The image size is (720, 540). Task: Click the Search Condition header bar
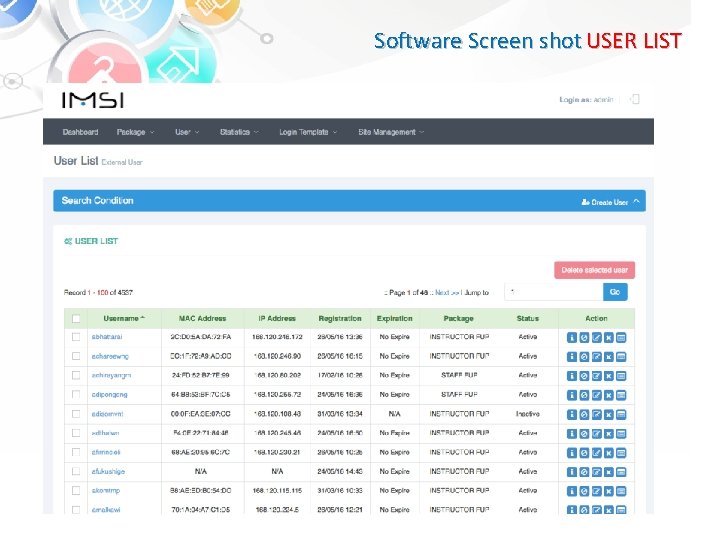pyautogui.click(x=349, y=201)
